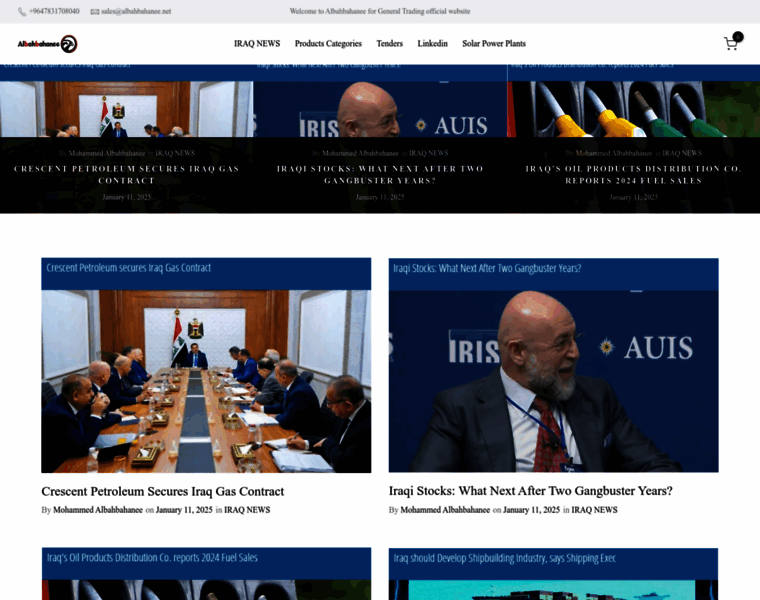Click phone number +9647831708040
The image size is (760, 600).
(x=54, y=11)
